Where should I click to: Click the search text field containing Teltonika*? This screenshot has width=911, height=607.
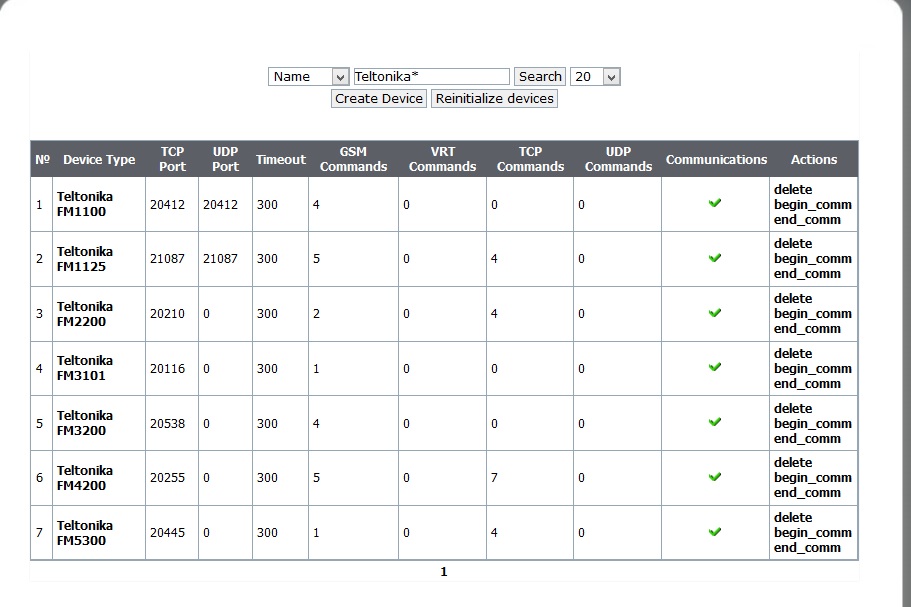[x=431, y=77]
